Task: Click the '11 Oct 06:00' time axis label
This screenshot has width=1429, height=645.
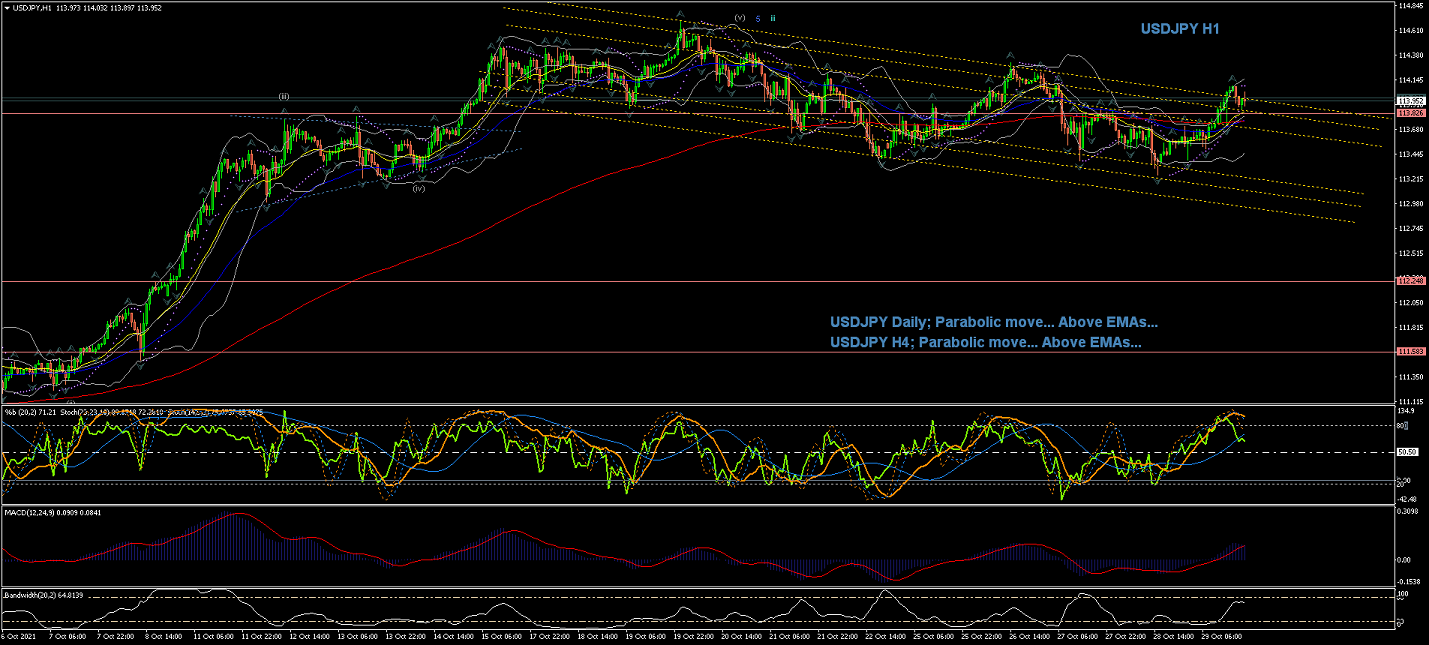Action: (212, 636)
